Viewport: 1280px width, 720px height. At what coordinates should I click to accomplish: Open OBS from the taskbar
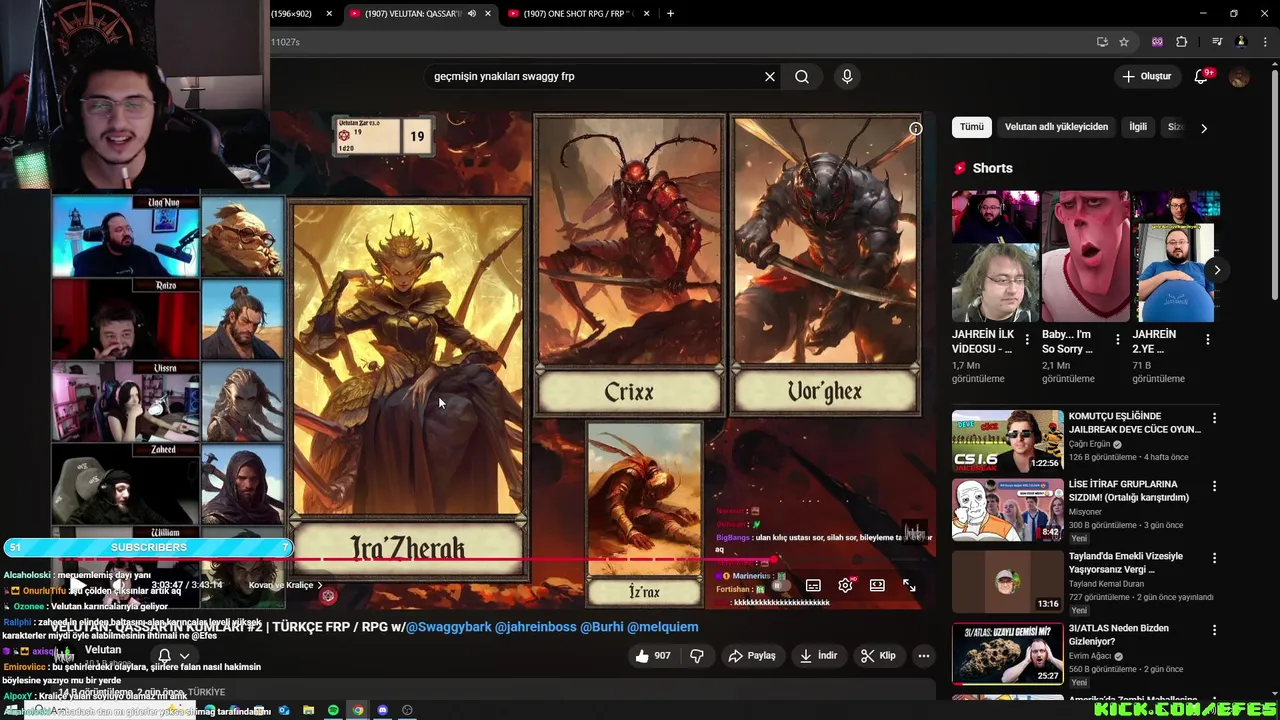click(407, 710)
